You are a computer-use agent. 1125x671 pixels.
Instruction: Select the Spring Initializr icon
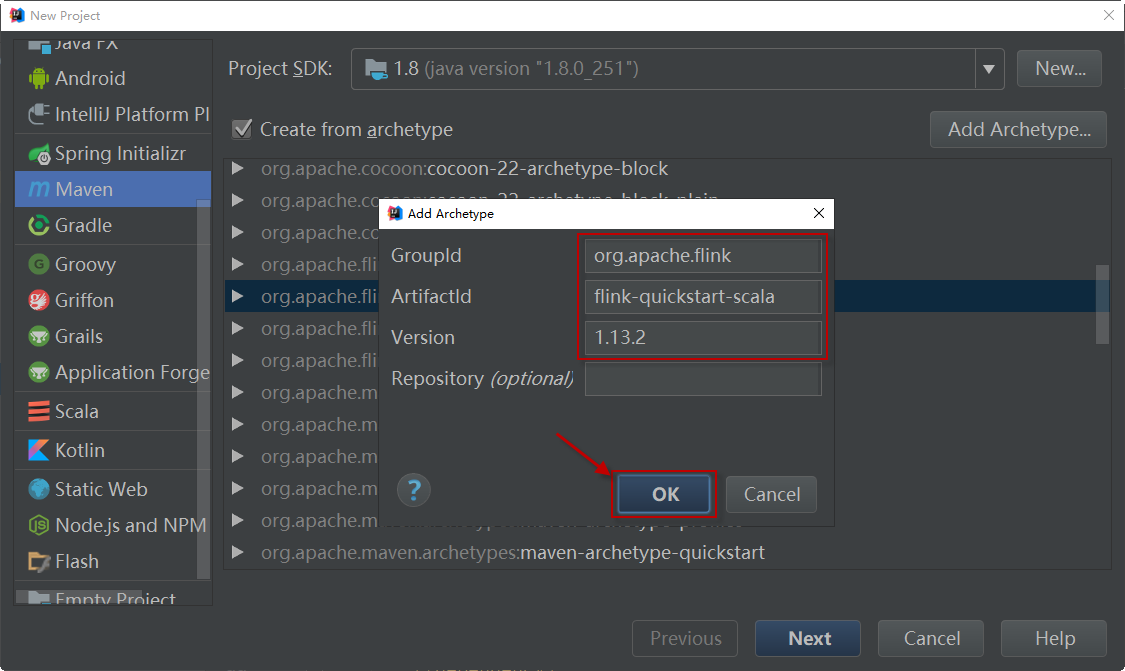39,154
